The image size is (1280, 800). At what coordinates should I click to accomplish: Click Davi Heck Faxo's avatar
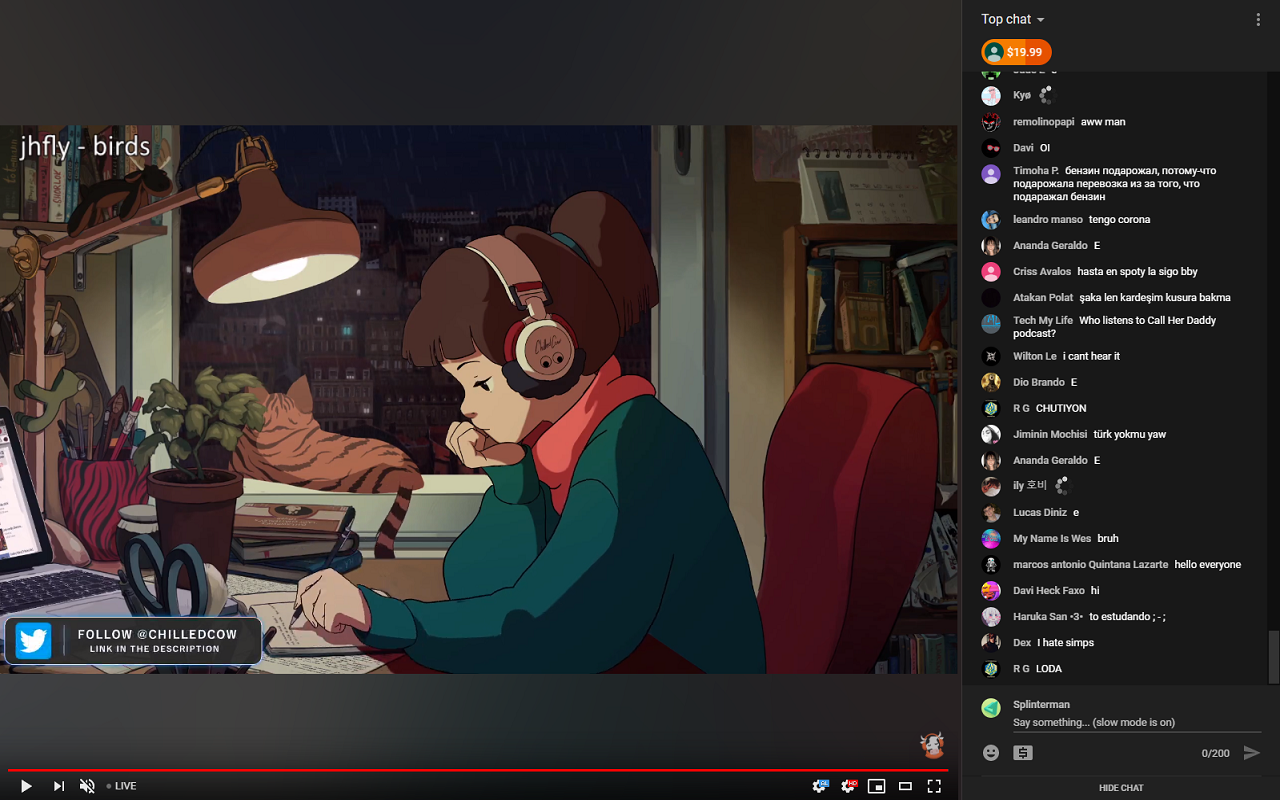pos(991,590)
